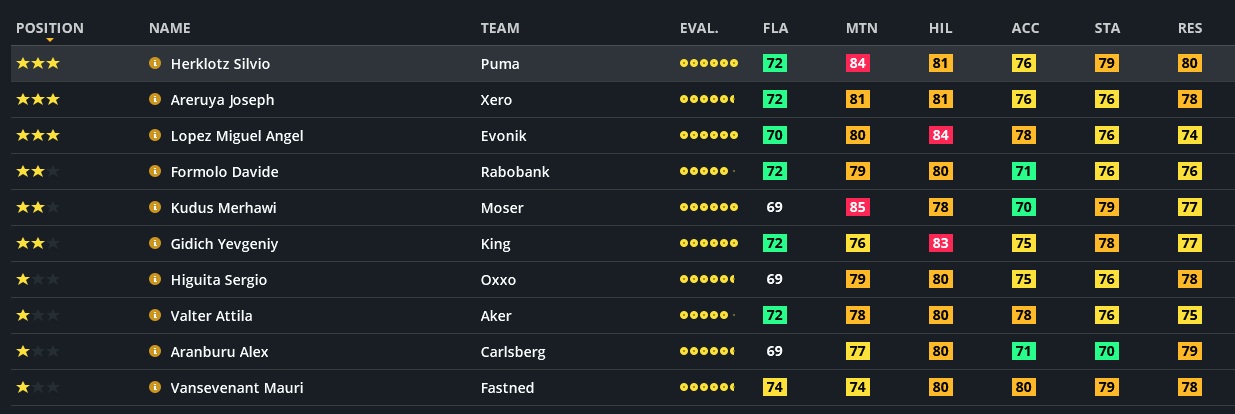Screen dimensions: 1235x414
Task: Open Formolo Davide's info icon
Action: (155, 172)
